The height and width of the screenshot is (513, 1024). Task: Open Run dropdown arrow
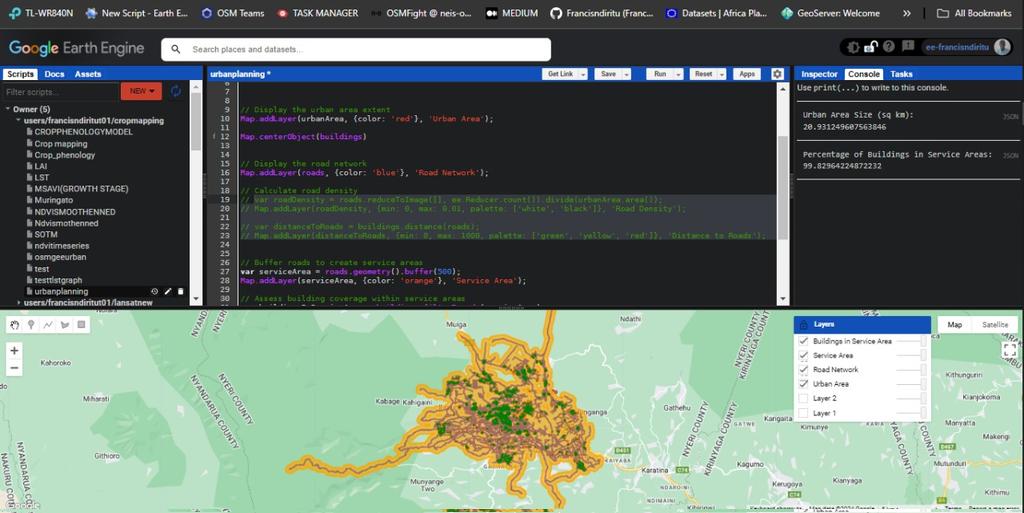679,74
